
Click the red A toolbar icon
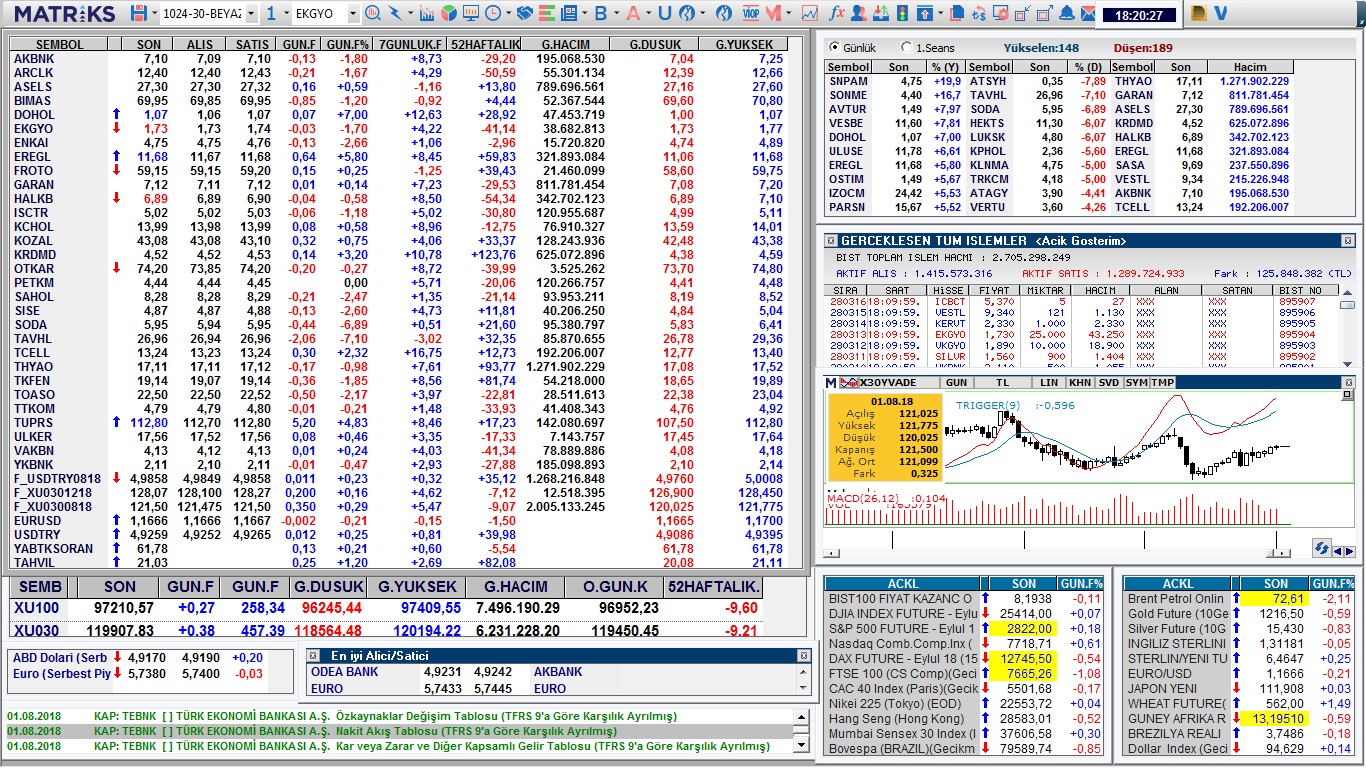pos(632,14)
